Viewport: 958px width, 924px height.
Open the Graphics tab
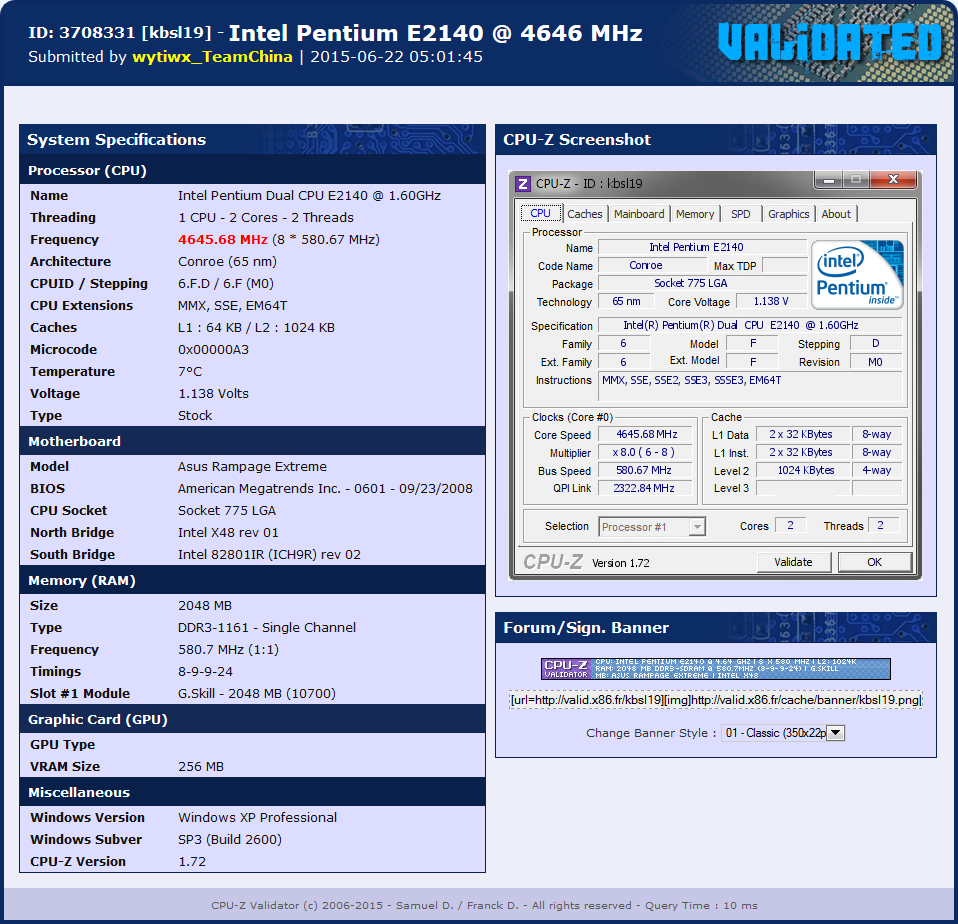[788, 214]
